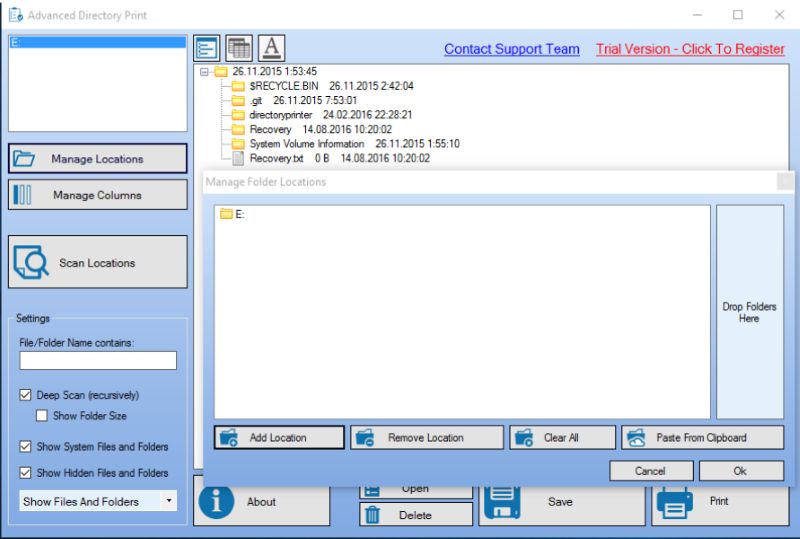
Task: Click the About info icon
Action: [216, 501]
